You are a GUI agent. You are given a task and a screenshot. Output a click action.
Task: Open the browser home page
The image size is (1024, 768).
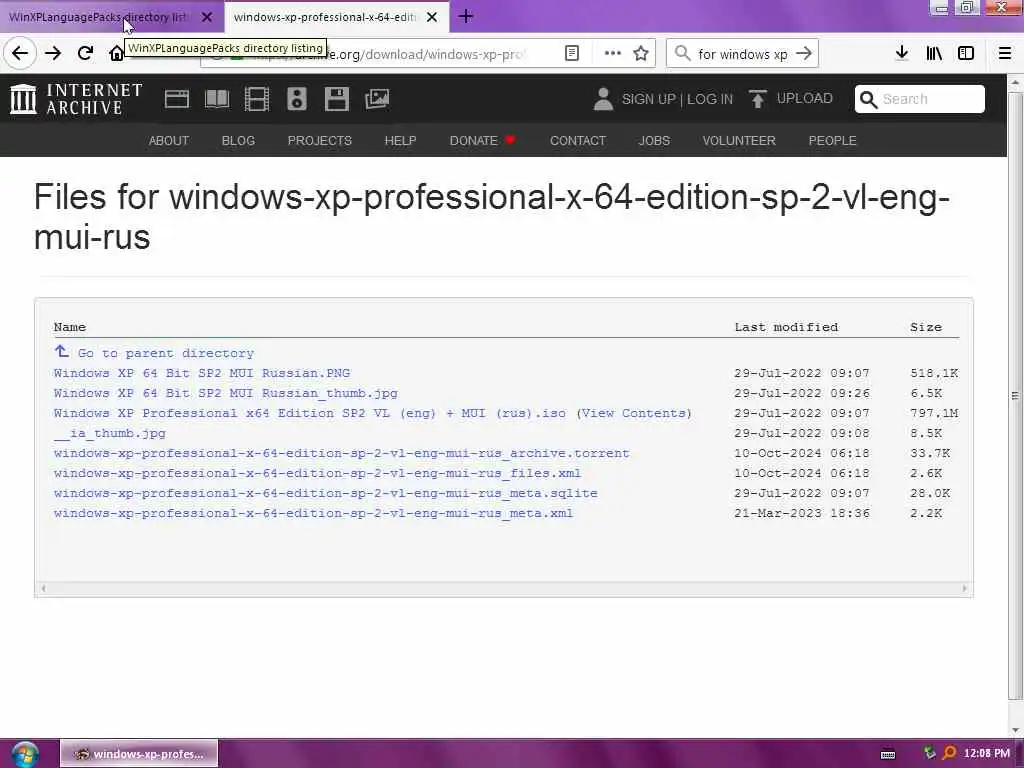116,54
